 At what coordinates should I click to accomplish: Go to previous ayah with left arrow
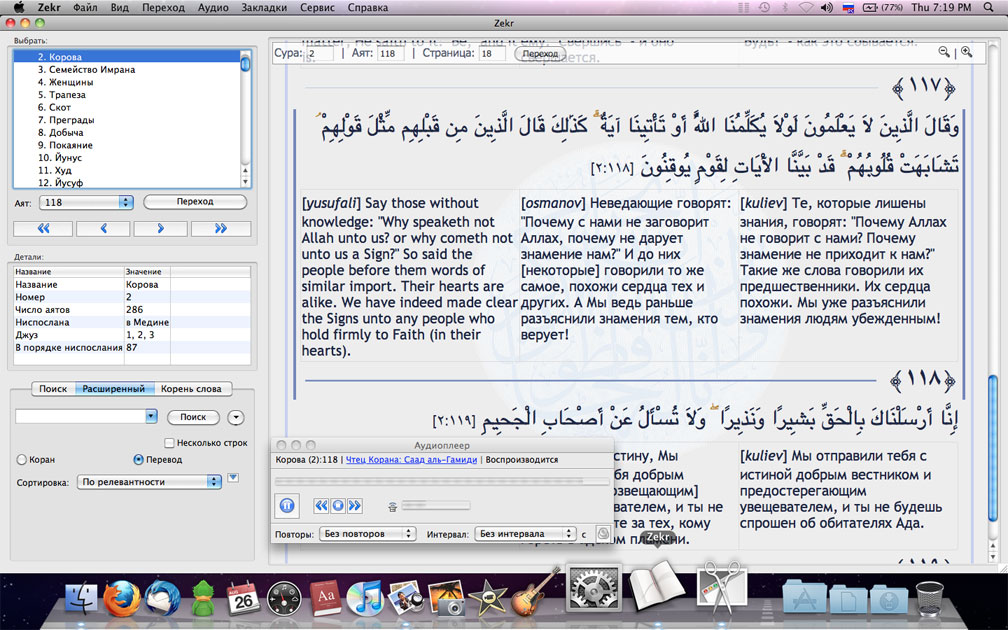click(103, 228)
